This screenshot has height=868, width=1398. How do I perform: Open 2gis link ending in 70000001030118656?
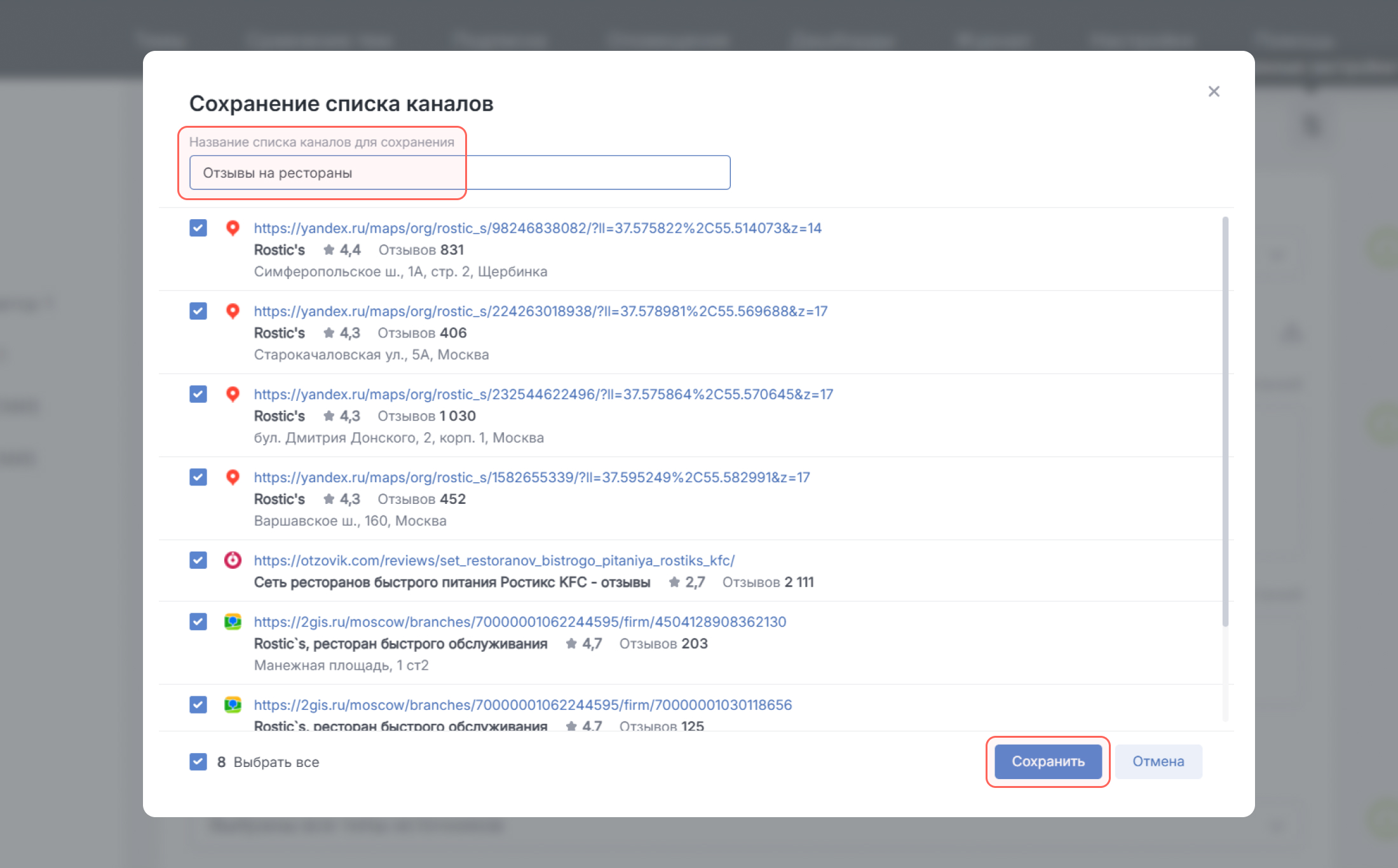pyautogui.click(x=523, y=705)
